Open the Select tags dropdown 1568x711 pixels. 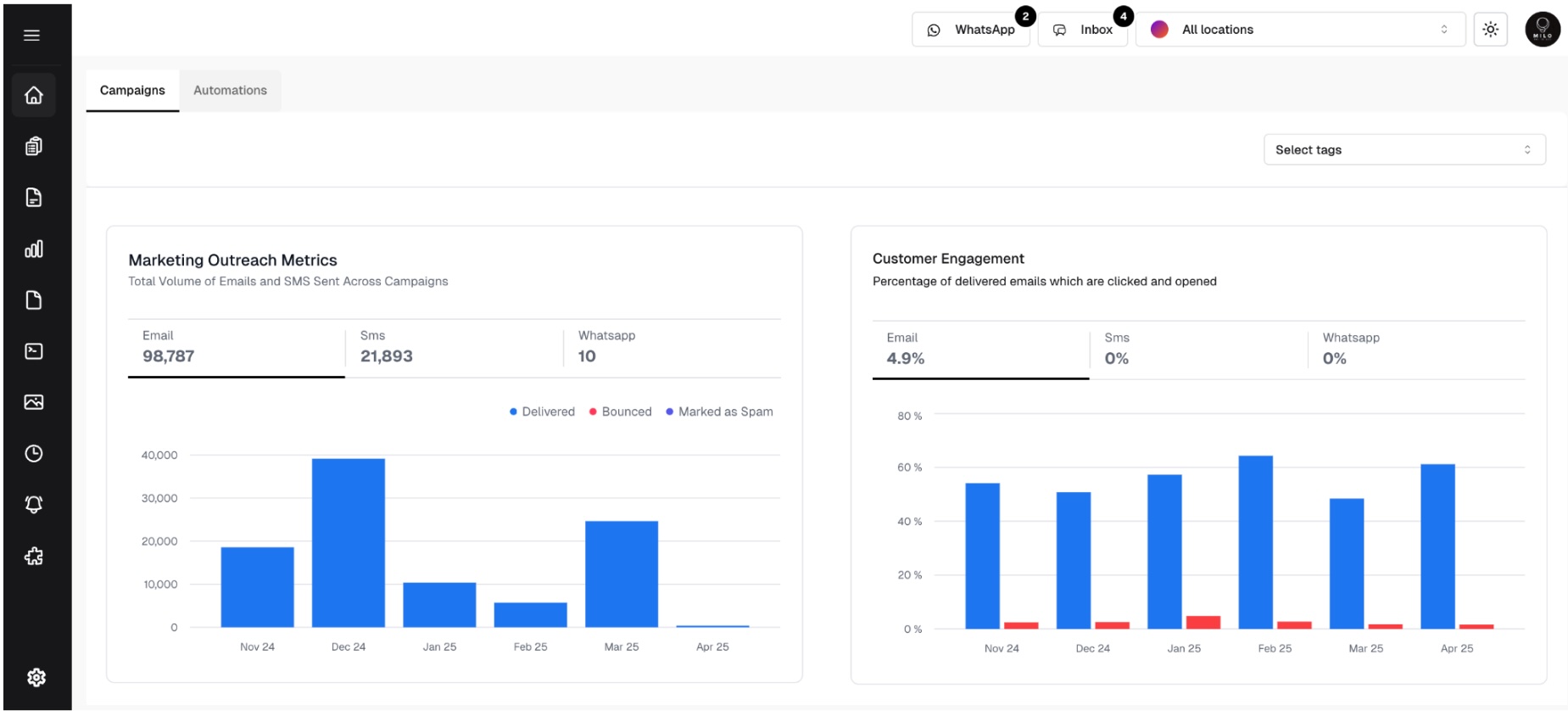click(x=1403, y=150)
